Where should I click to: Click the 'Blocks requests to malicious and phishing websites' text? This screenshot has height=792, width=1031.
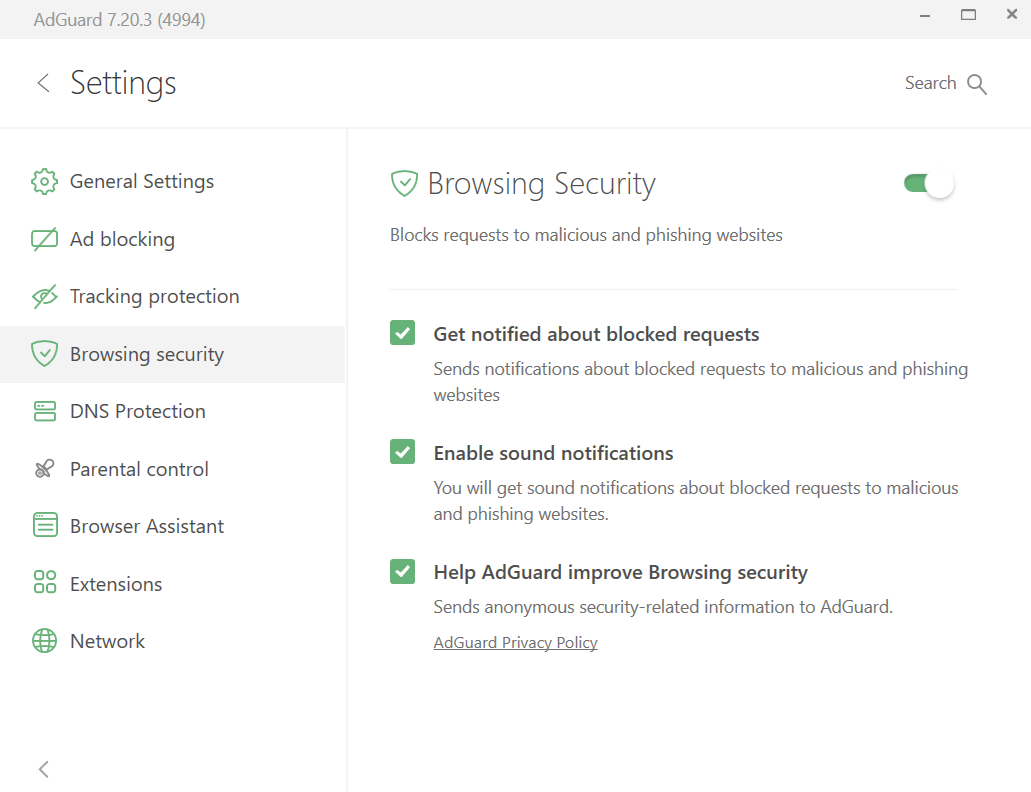pos(586,235)
